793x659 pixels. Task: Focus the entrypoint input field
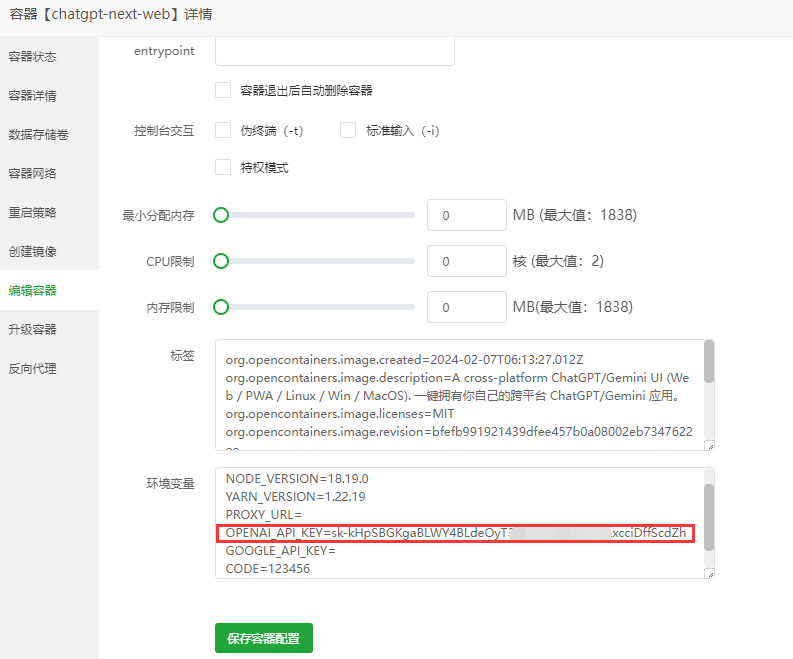click(335, 51)
